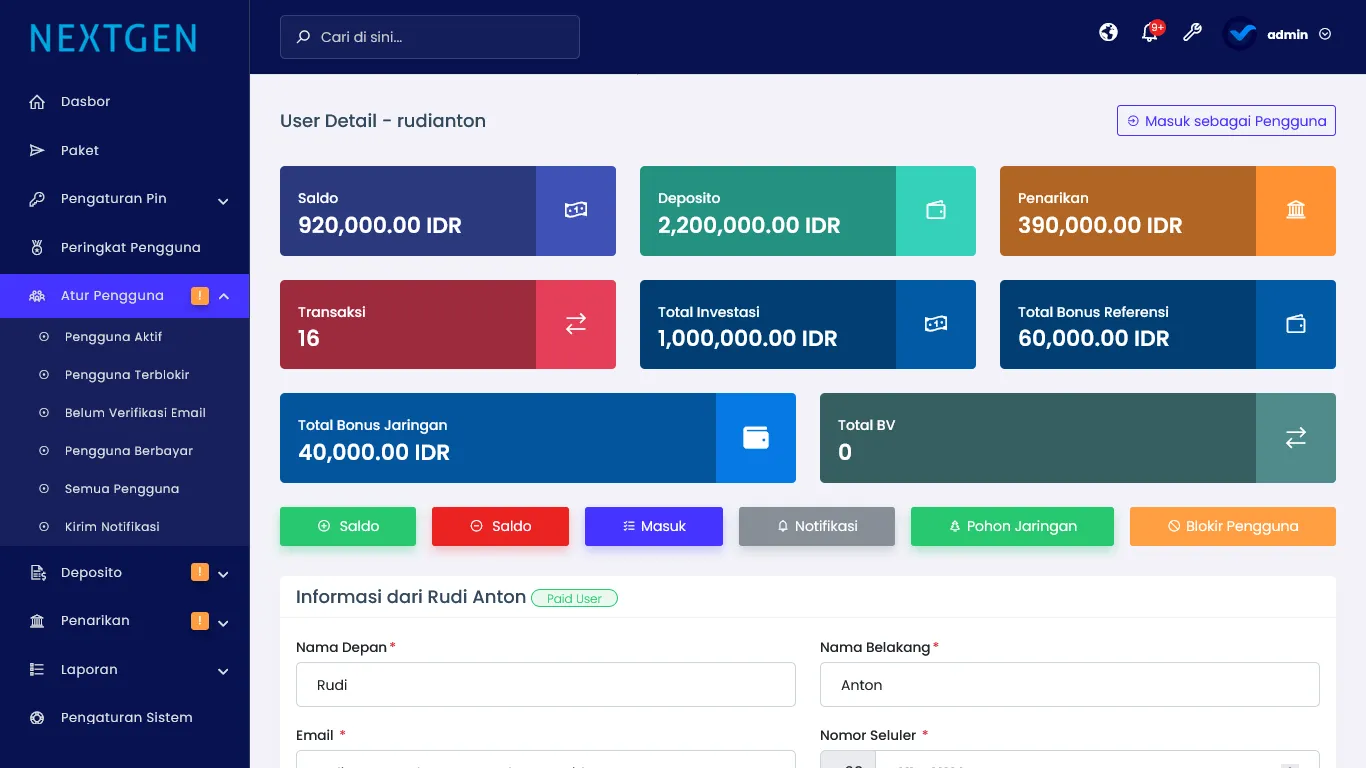Click the admin avatar logo

point(1240,34)
